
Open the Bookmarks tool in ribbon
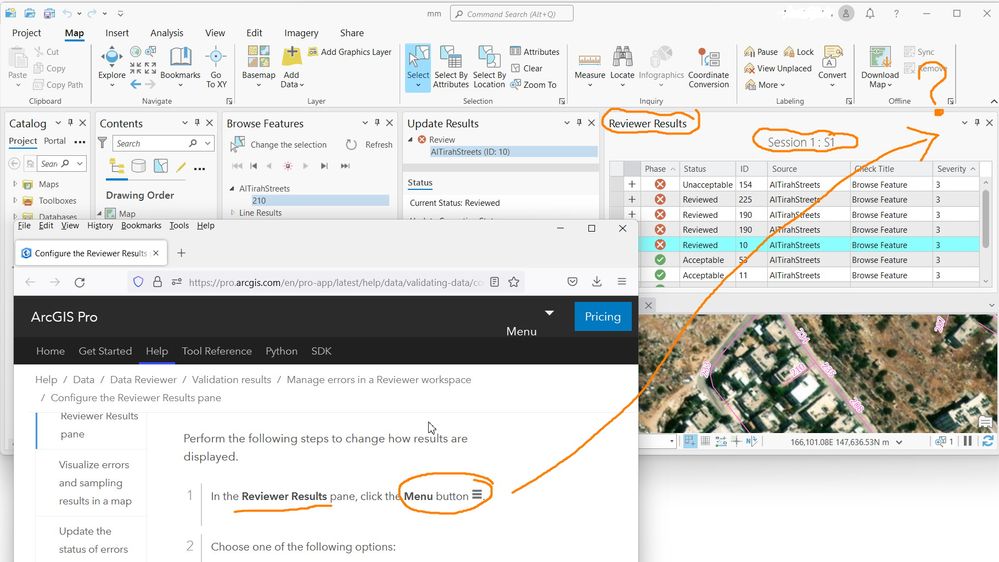180,66
